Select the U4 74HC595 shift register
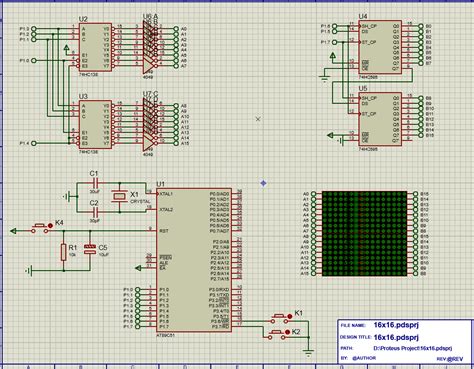 [380, 47]
